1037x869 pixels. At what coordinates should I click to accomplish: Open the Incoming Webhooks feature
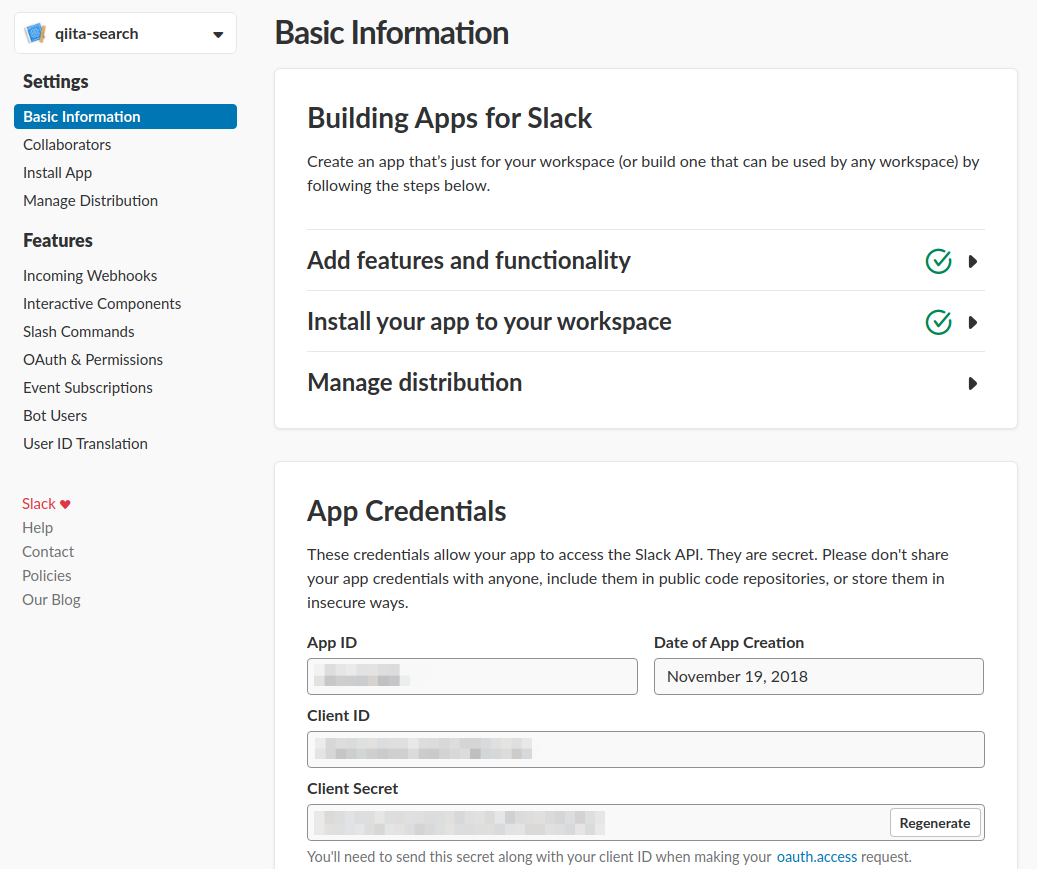tap(90, 276)
